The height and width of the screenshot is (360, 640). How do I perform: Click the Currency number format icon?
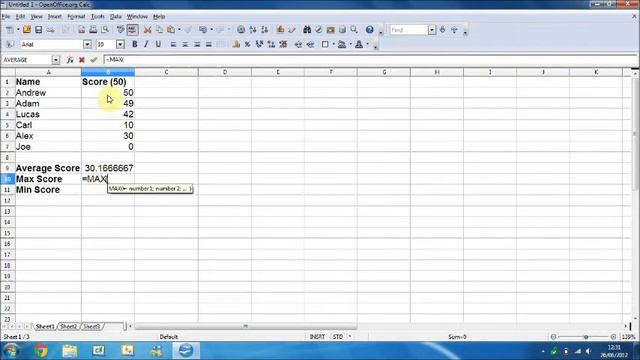point(236,44)
